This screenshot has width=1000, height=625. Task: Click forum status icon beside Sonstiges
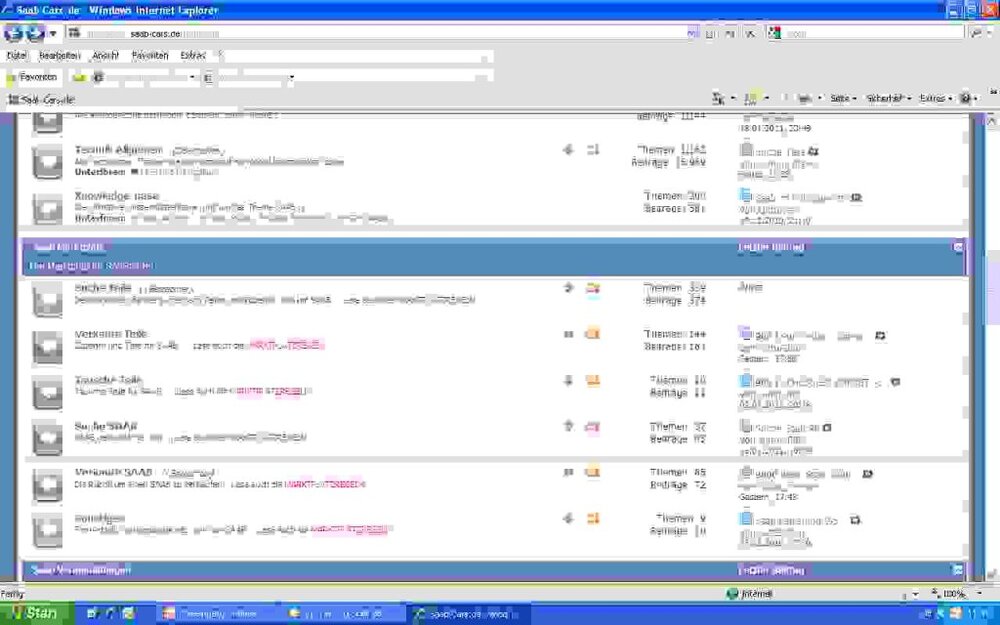[x=48, y=531]
